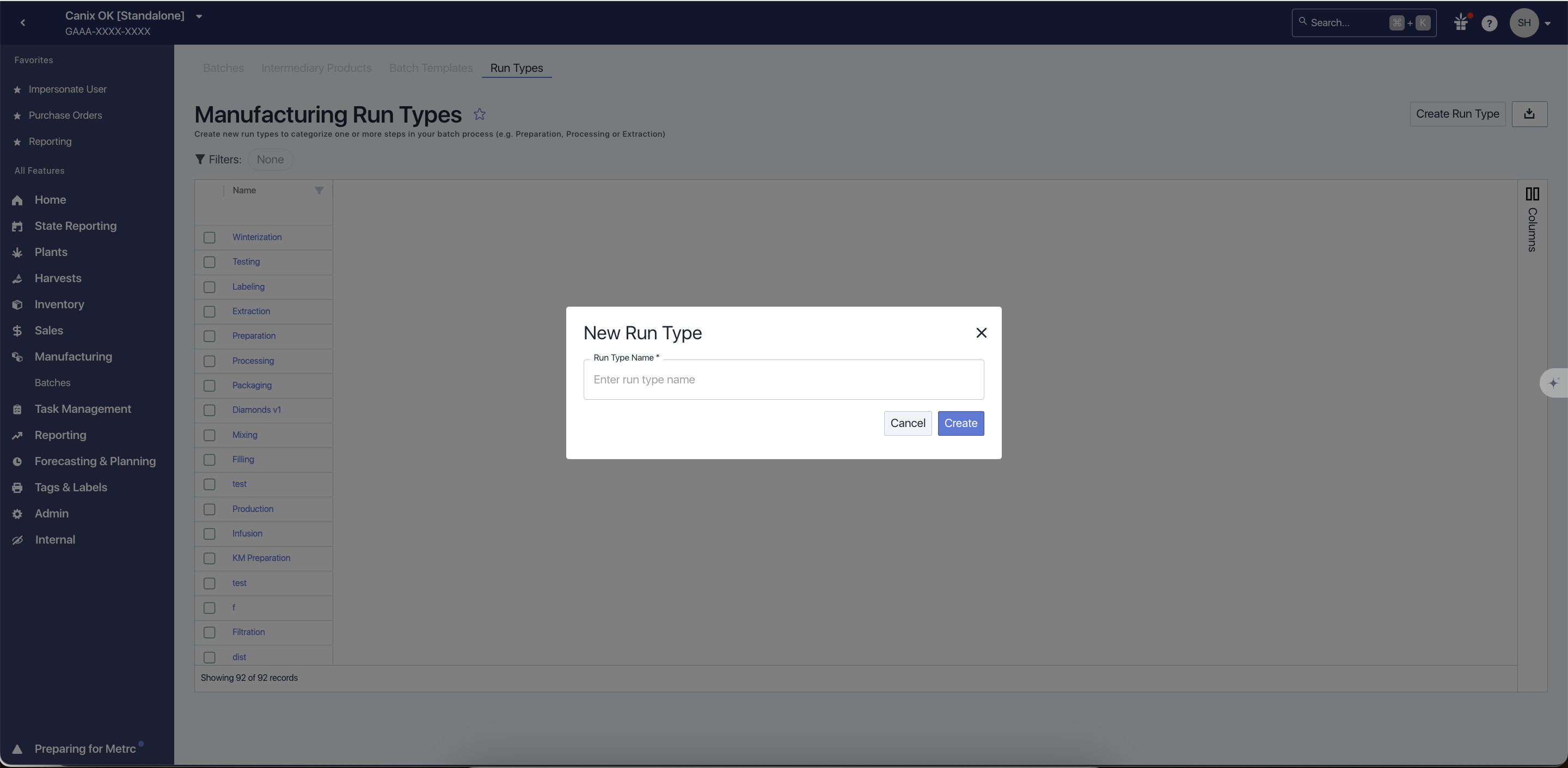Click the top Search field
1568x768 pixels.
click(x=1363, y=22)
